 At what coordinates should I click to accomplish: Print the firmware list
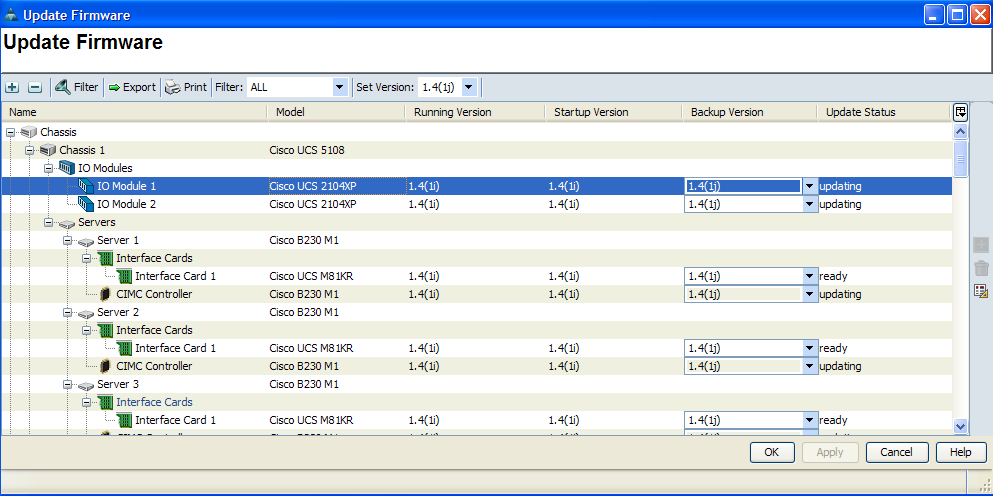pos(186,87)
